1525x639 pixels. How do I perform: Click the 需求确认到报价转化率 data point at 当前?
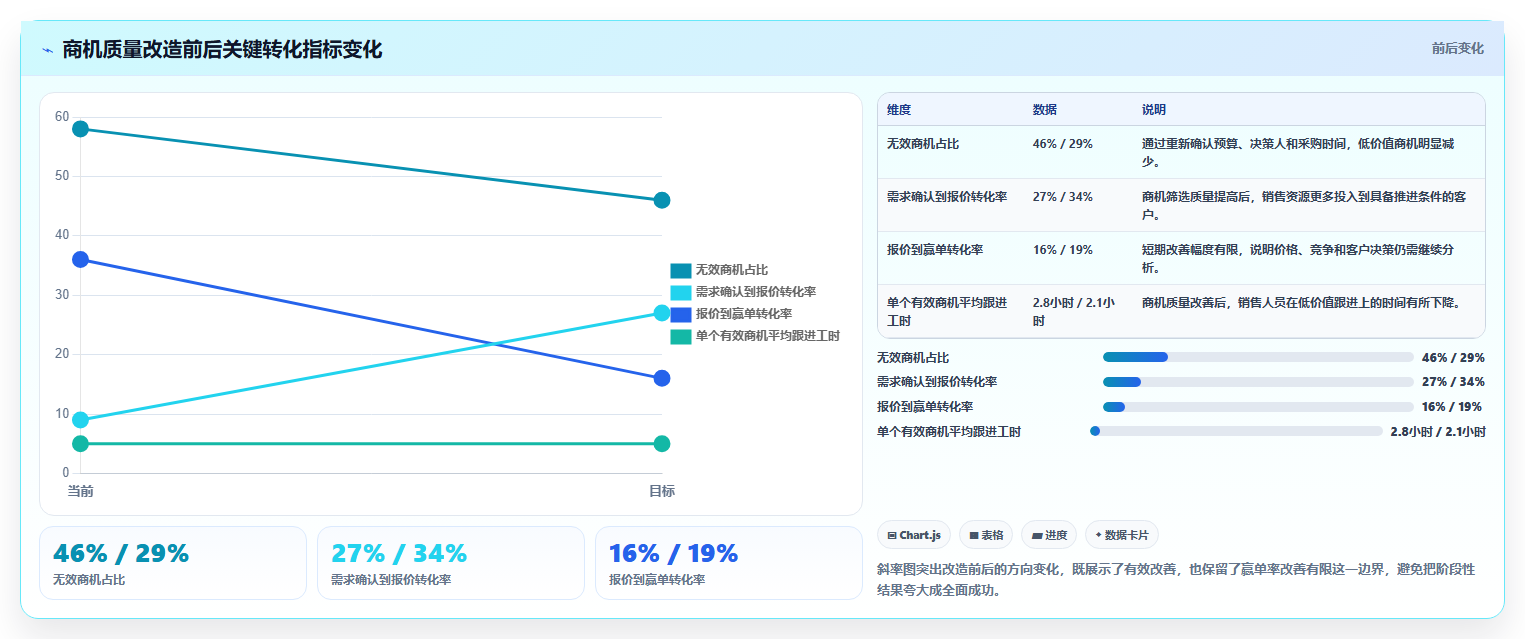(81, 420)
